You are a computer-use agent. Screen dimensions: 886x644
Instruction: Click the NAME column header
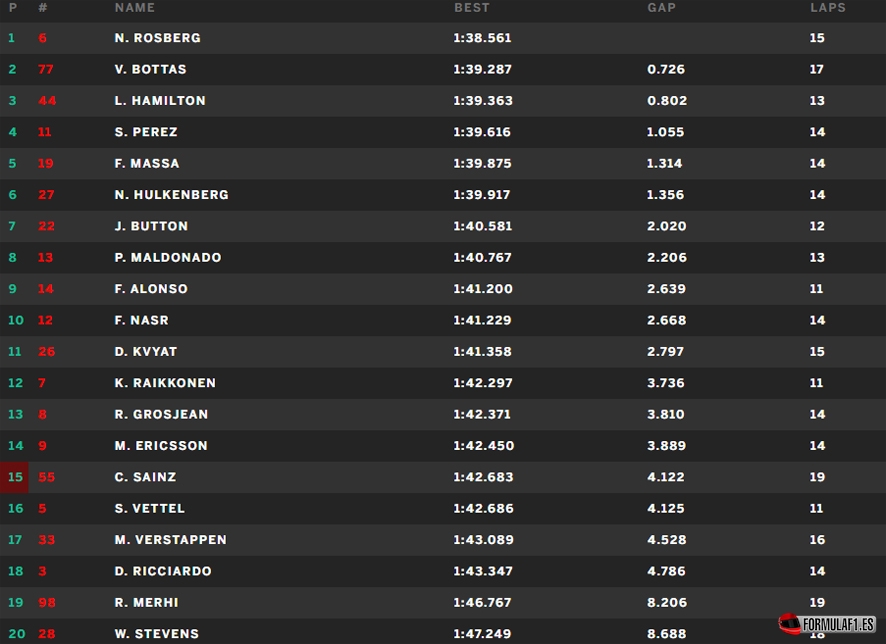coord(135,8)
